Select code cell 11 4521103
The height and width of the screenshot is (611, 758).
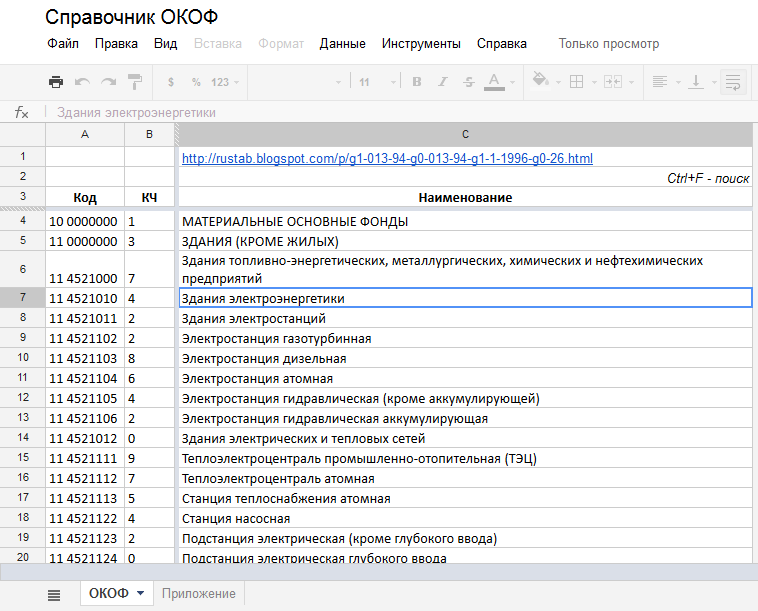(85, 358)
